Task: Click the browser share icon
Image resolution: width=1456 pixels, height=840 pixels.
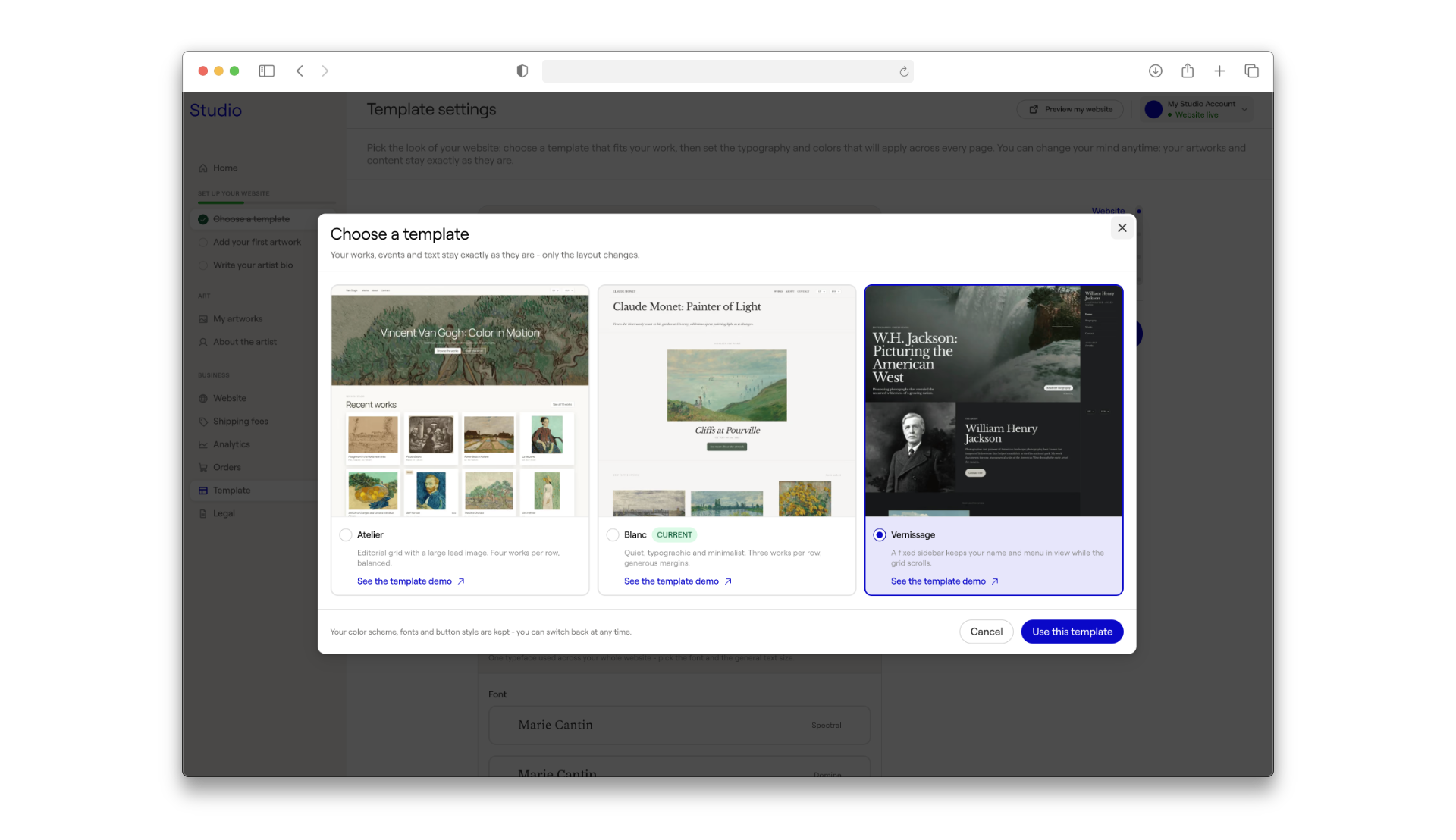Action: coord(1188,71)
